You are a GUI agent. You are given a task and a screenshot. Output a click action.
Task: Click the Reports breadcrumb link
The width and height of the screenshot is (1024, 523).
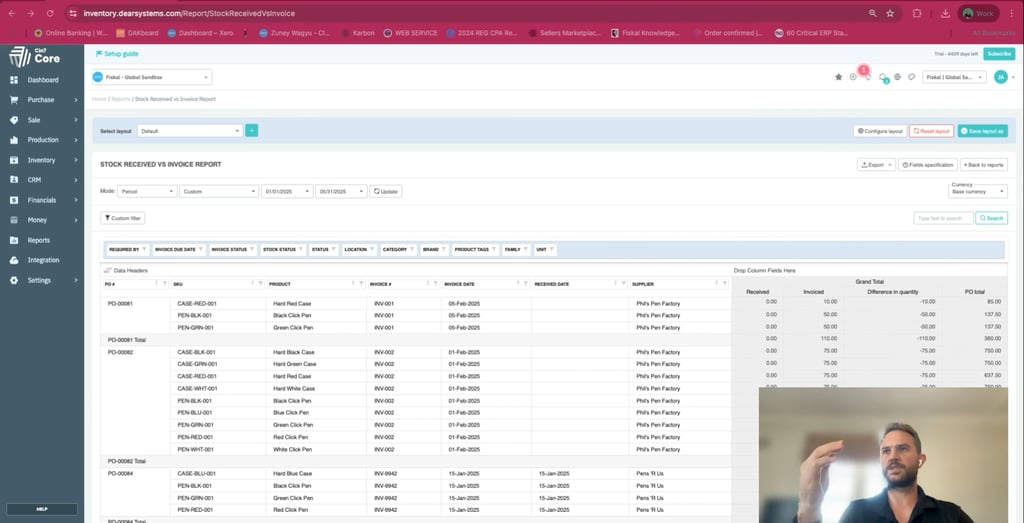121,99
